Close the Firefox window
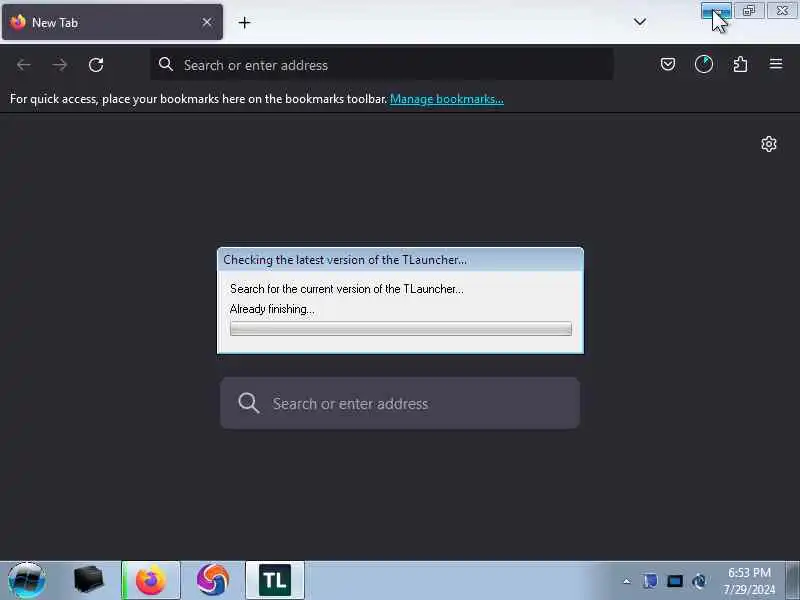This screenshot has height=600, width=800. tap(782, 10)
